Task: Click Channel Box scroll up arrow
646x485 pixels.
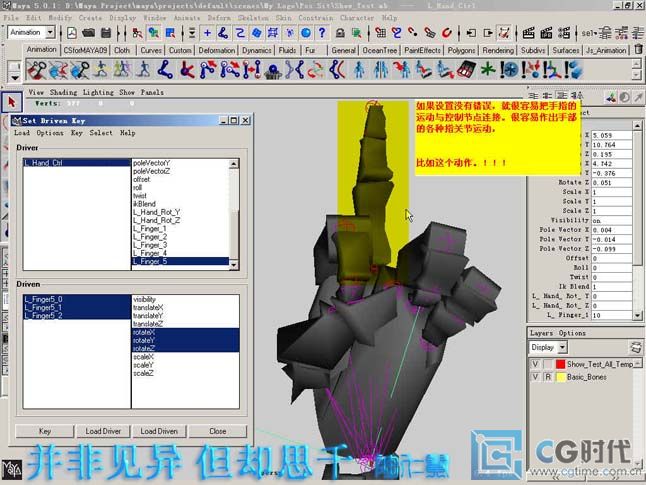Action: [x=638, y=125]
